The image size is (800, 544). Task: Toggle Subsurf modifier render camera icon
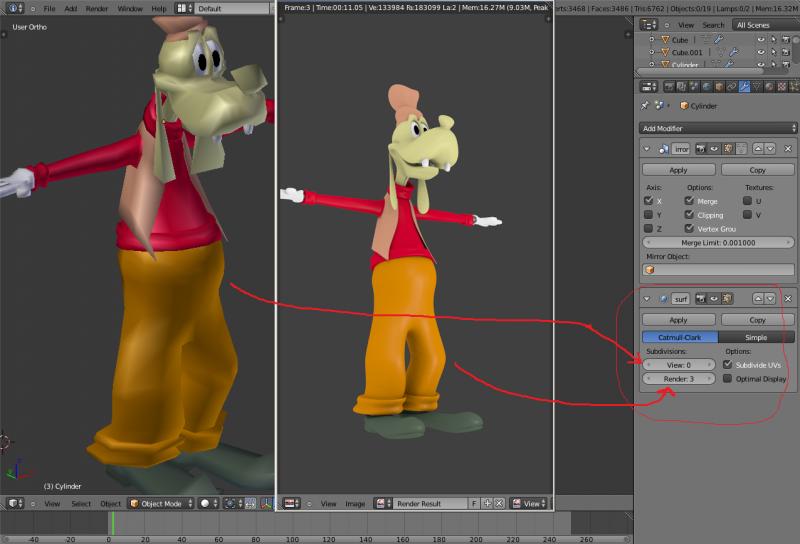(701, 299)
